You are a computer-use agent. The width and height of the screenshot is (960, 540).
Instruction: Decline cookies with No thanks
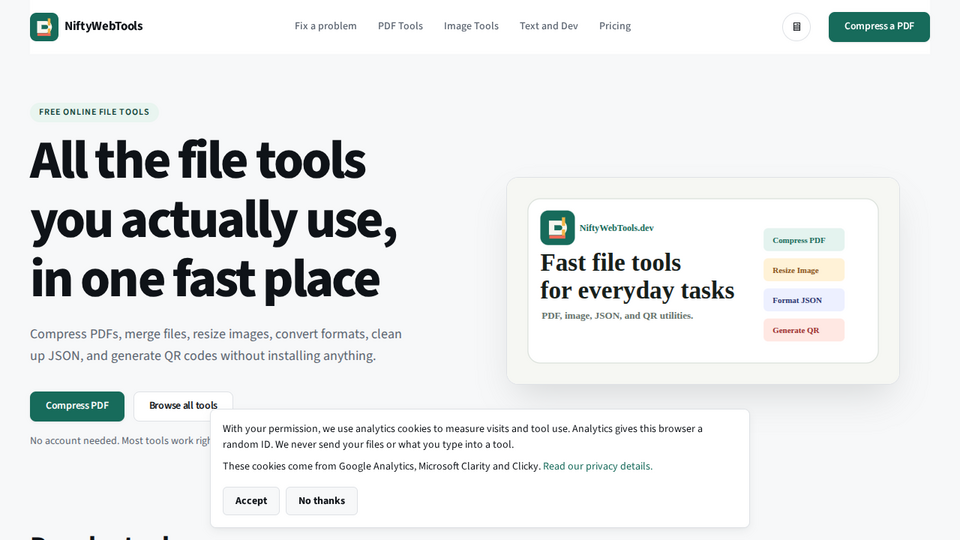coord(321,501)
